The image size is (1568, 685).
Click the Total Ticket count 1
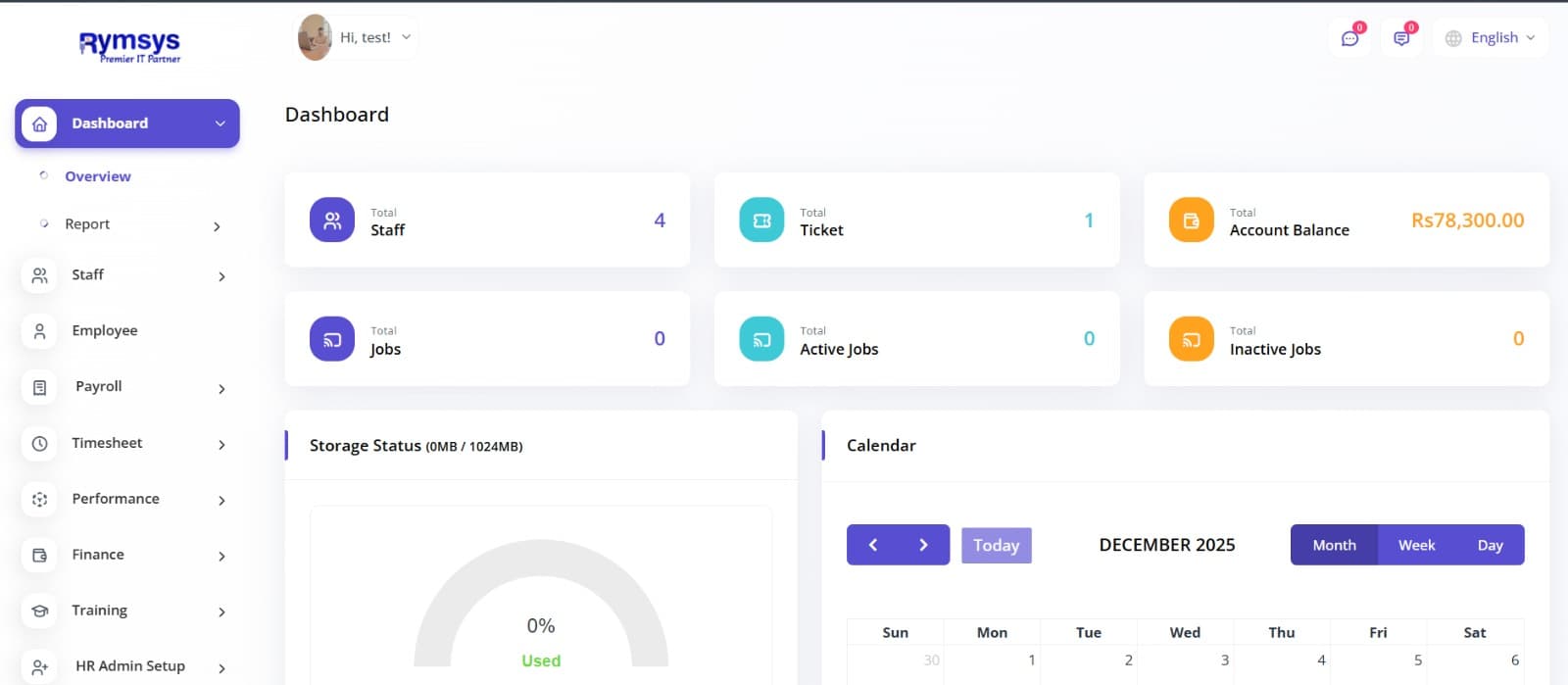point(1089,220)
